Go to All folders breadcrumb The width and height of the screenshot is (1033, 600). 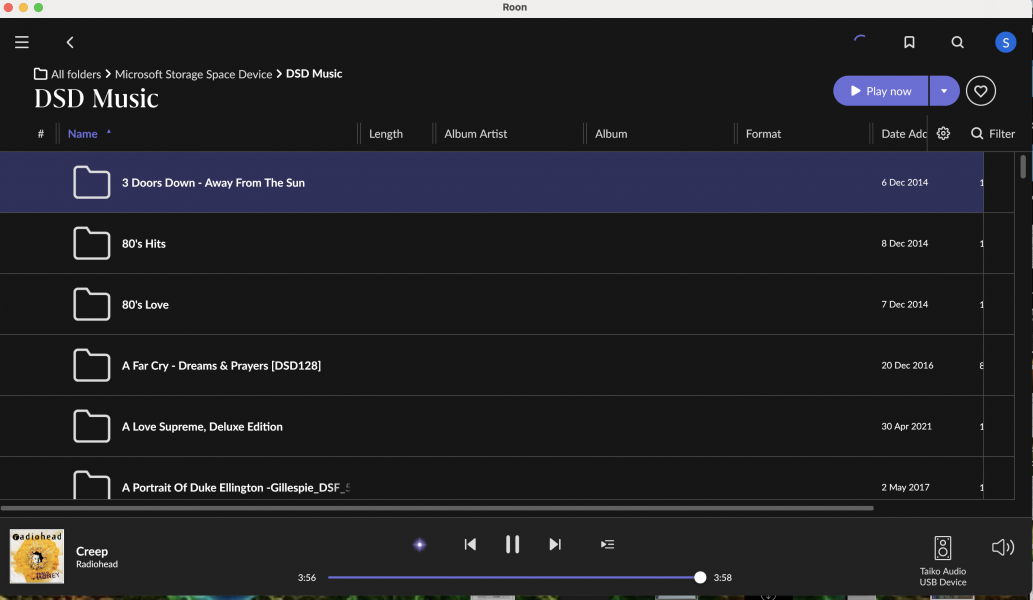76,74
